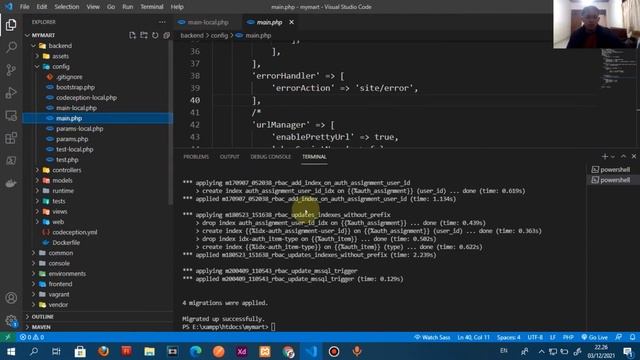The image size is (640, 360).
Task: Click line 42 'urlManager' in editor
Action: [x=292, y=125]
